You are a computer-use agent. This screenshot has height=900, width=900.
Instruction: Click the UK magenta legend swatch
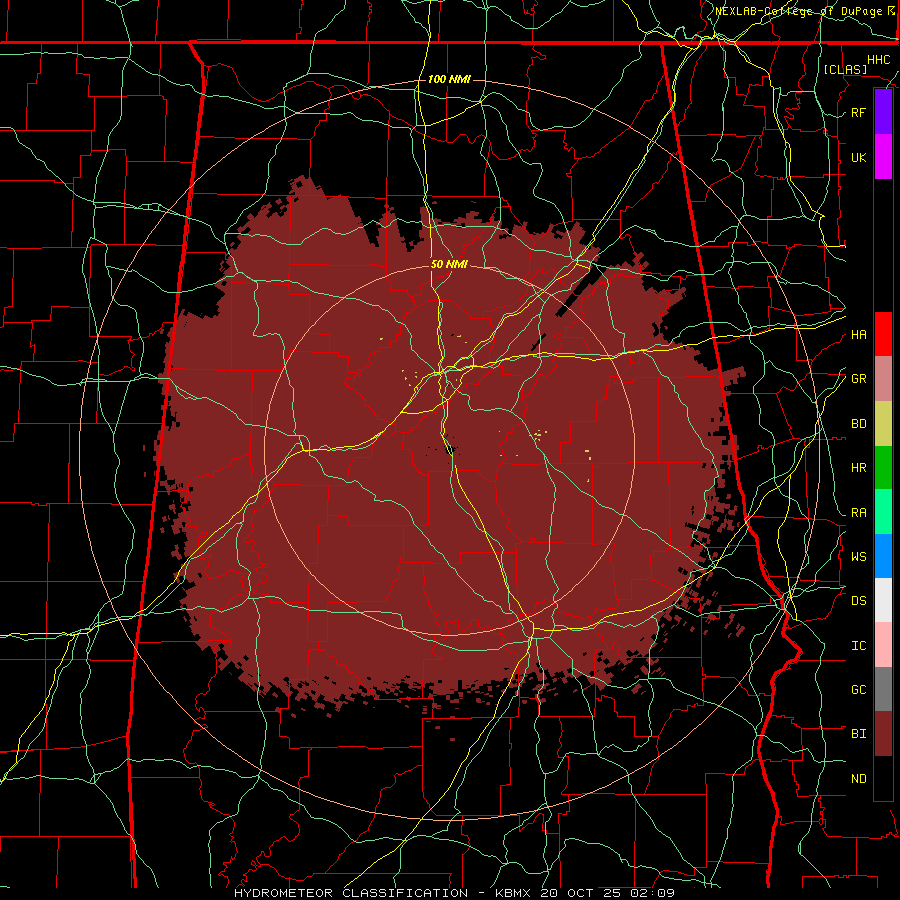[x=883, y=157]
